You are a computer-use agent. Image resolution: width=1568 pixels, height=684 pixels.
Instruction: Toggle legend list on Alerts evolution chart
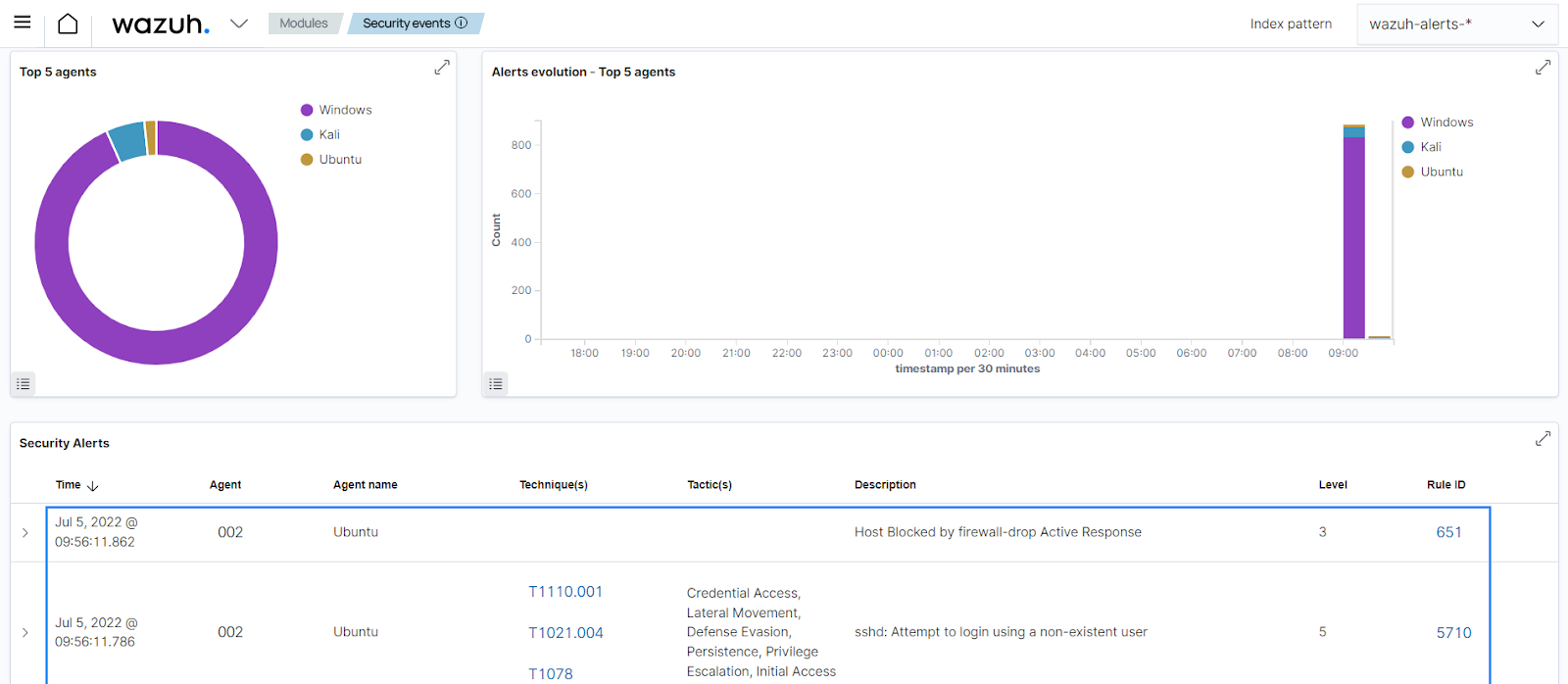(496, 384)
